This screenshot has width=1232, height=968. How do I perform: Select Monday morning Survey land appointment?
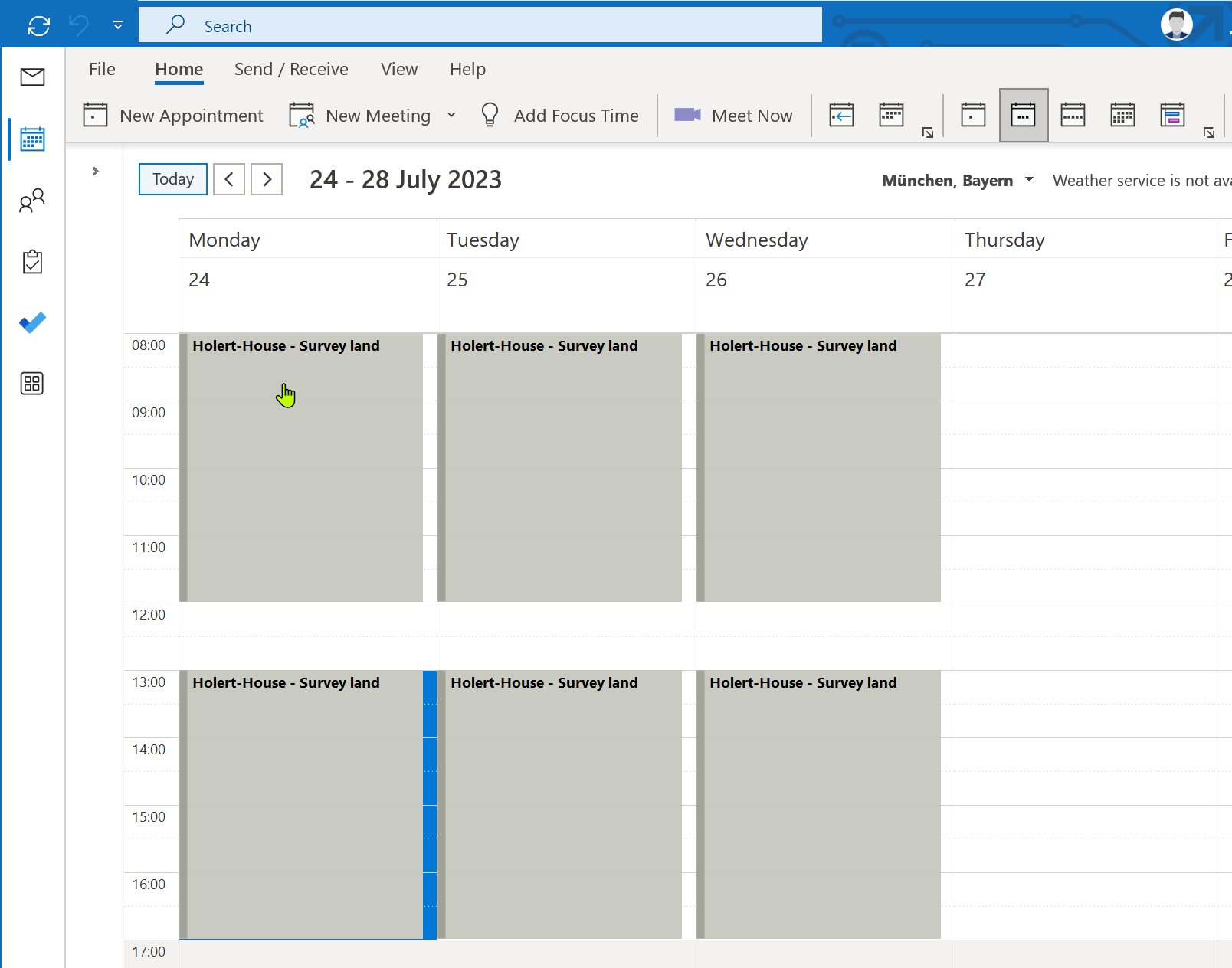point(301,468)
